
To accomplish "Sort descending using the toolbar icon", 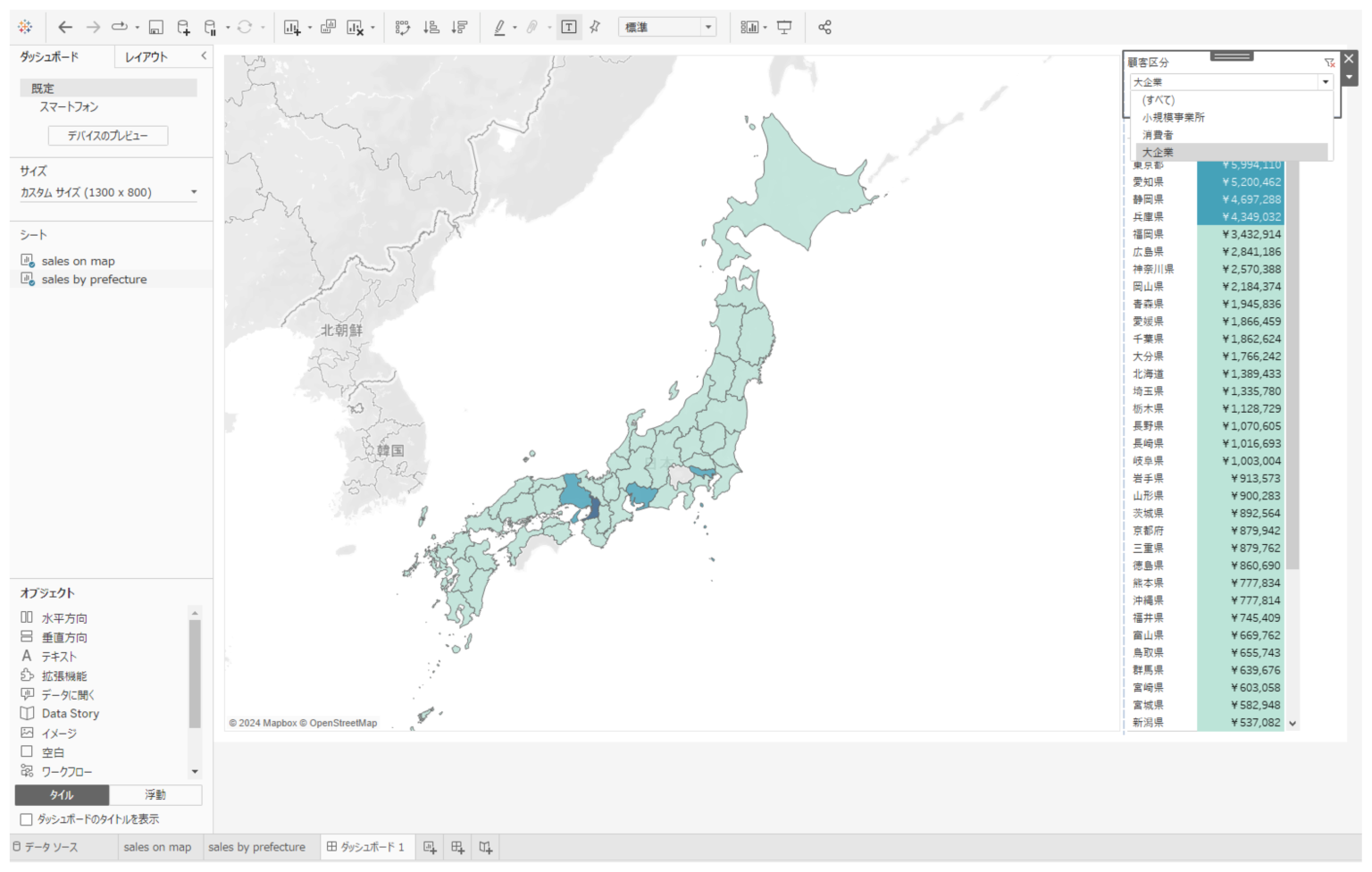I will click(458, 28).
